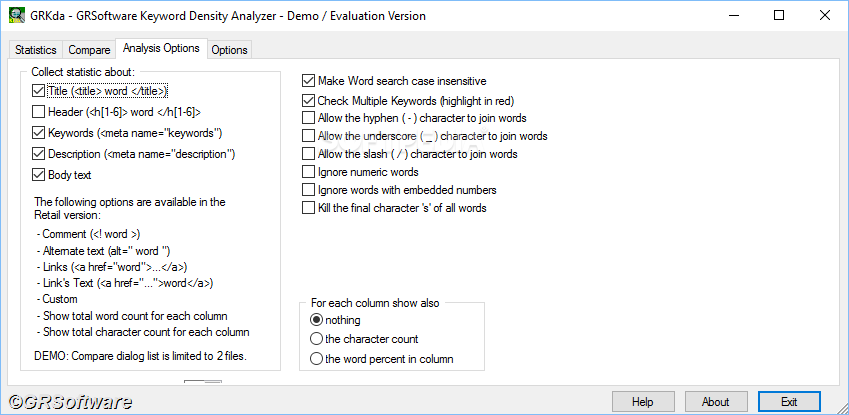Click the 'Alternate text (alt=" word ")' line
The width and height of the screenshot is (849, 415).
(x=103, y=251)
